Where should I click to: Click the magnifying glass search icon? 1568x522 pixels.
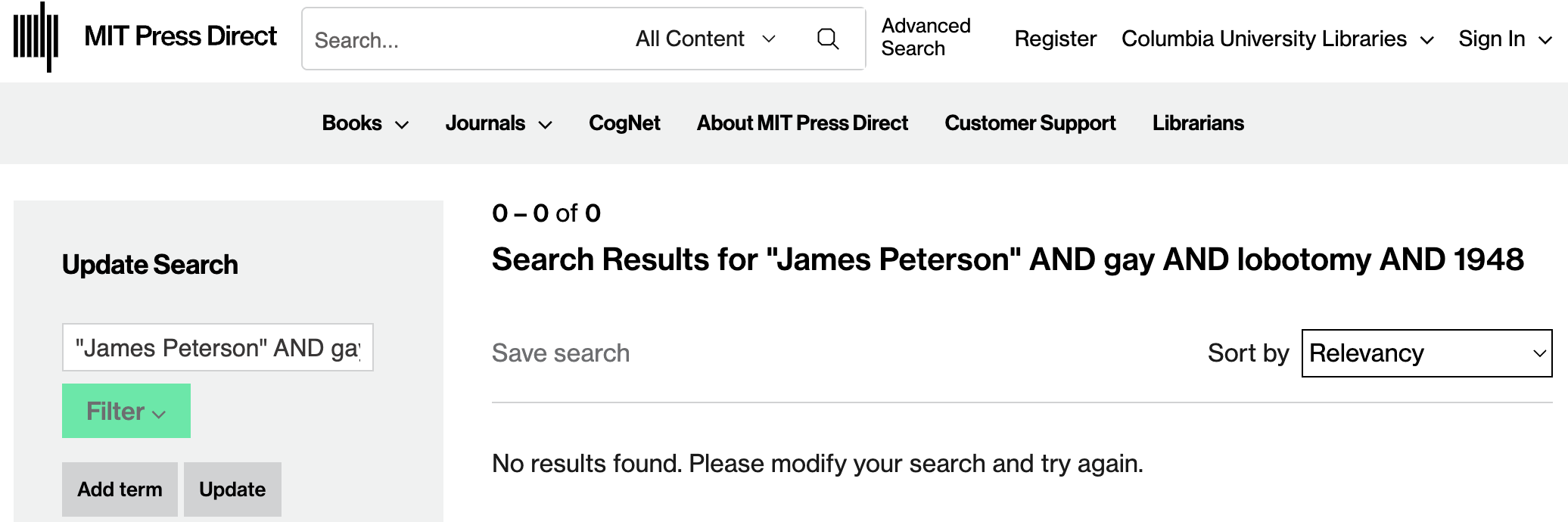(828, 39)
